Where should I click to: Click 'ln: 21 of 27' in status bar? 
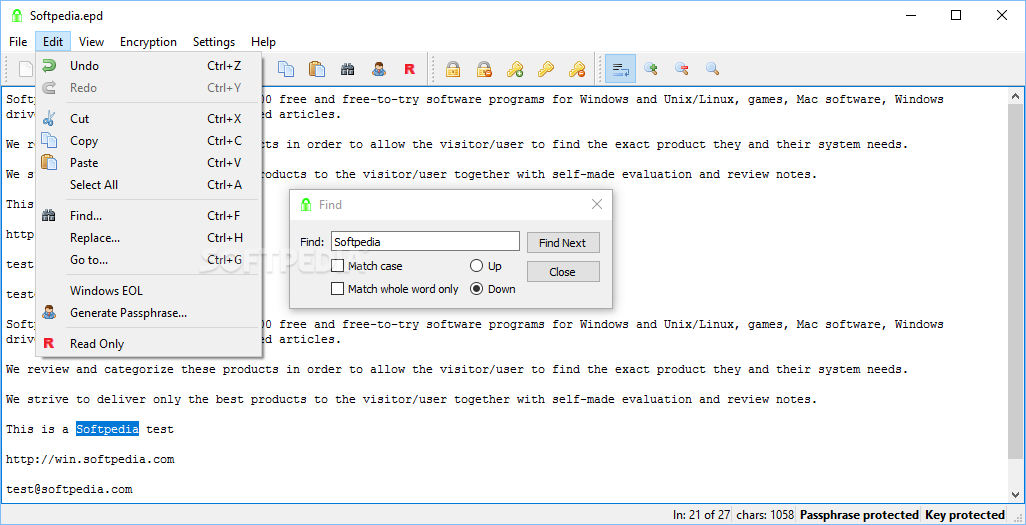(x=701, y=515)
